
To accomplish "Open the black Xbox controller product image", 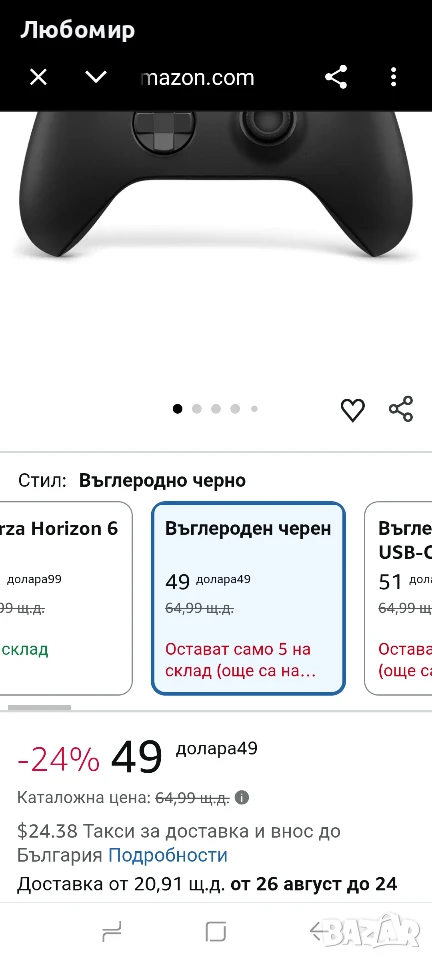I will point(216,184).
